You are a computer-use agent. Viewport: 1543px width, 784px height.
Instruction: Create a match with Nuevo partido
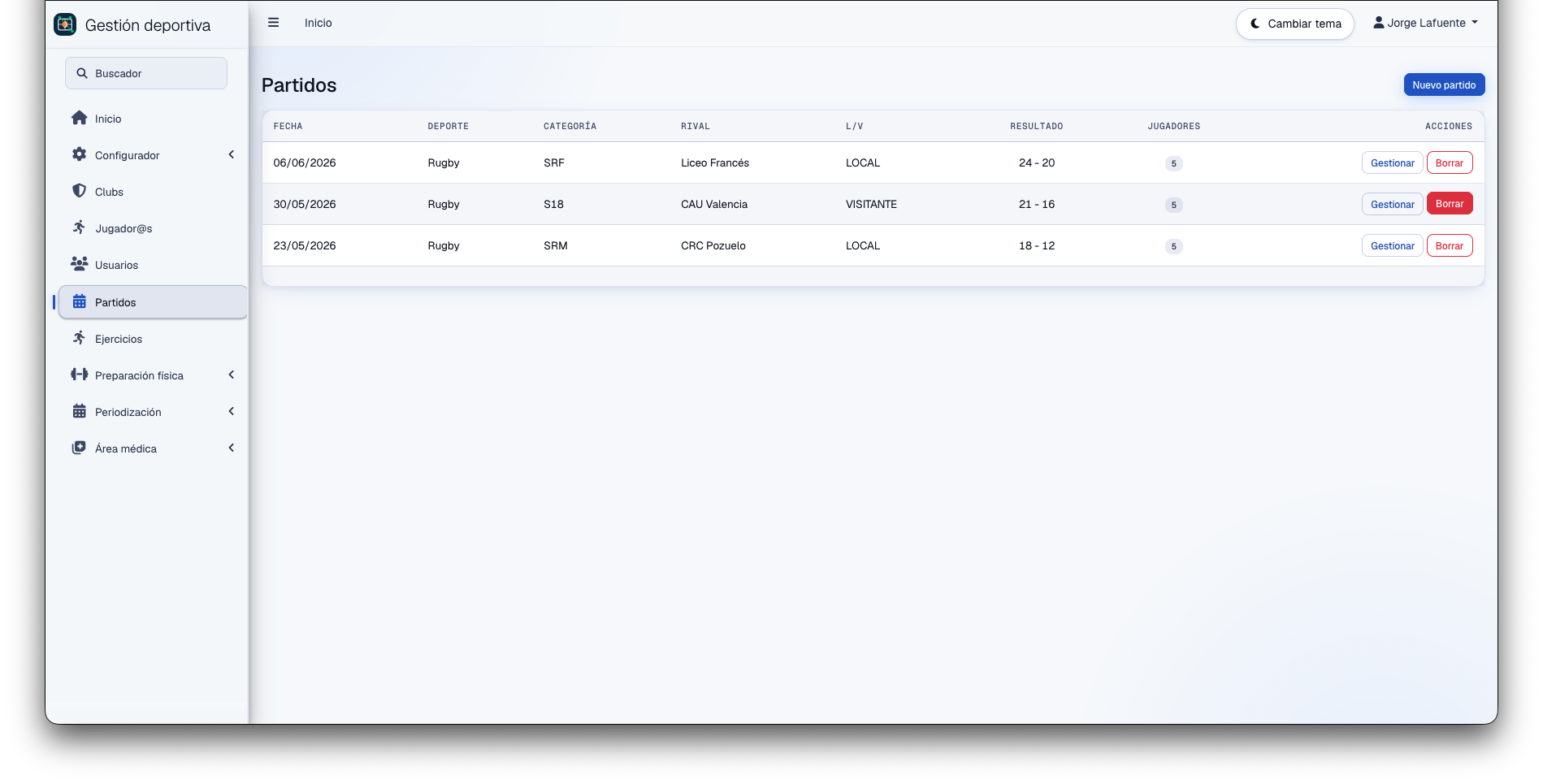click(1444, 84)
